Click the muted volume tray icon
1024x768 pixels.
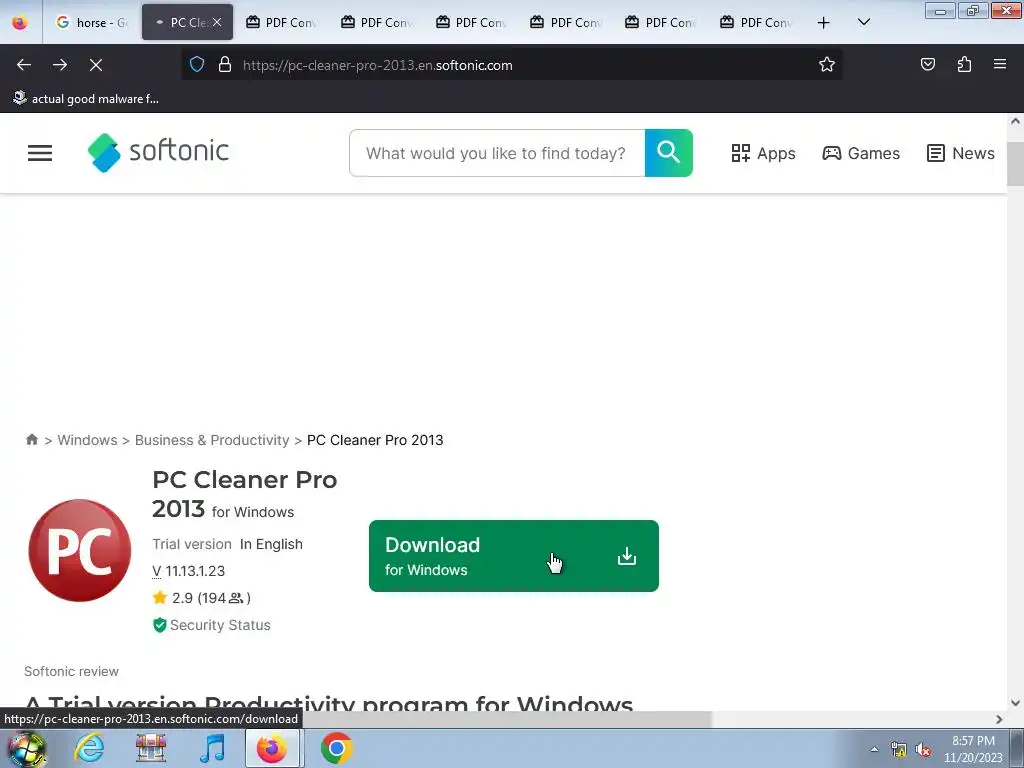[923, 750]
